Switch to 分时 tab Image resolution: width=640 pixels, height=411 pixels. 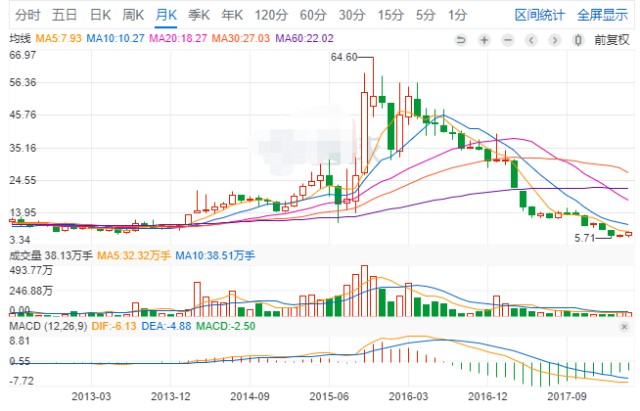click(x=27, y=16)
